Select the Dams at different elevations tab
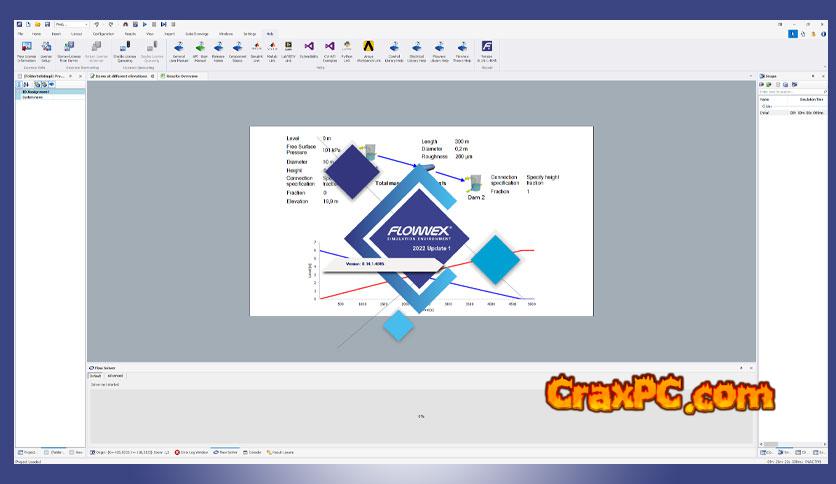This screenshot has height=484, width=836. coord(122,76)
